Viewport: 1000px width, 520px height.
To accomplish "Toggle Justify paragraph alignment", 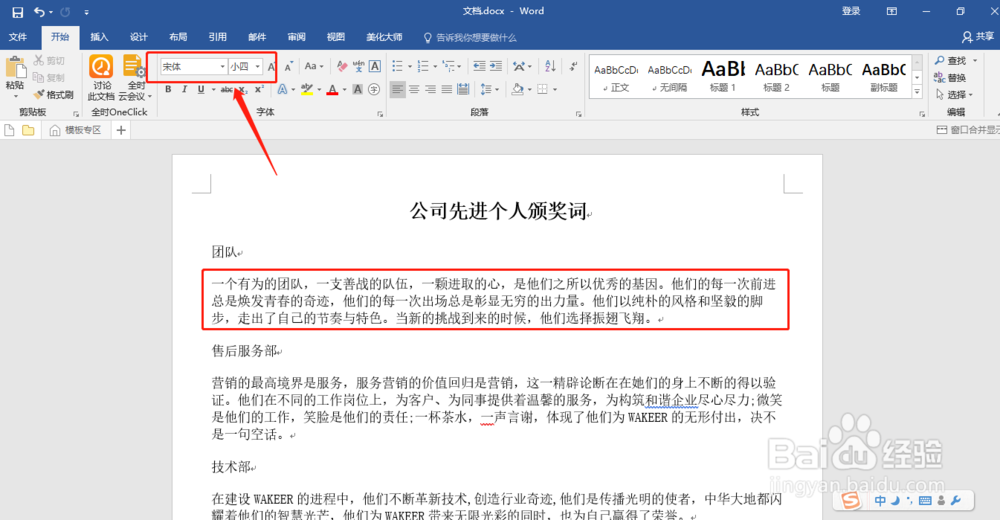I will pyautogui.click(x=446, y=89).
